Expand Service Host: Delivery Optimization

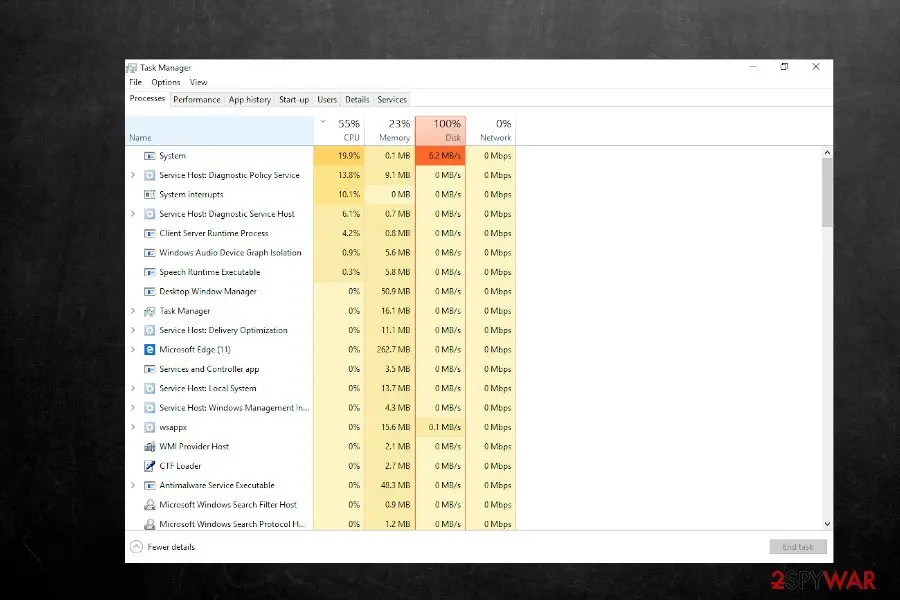(x=133, y=330)
